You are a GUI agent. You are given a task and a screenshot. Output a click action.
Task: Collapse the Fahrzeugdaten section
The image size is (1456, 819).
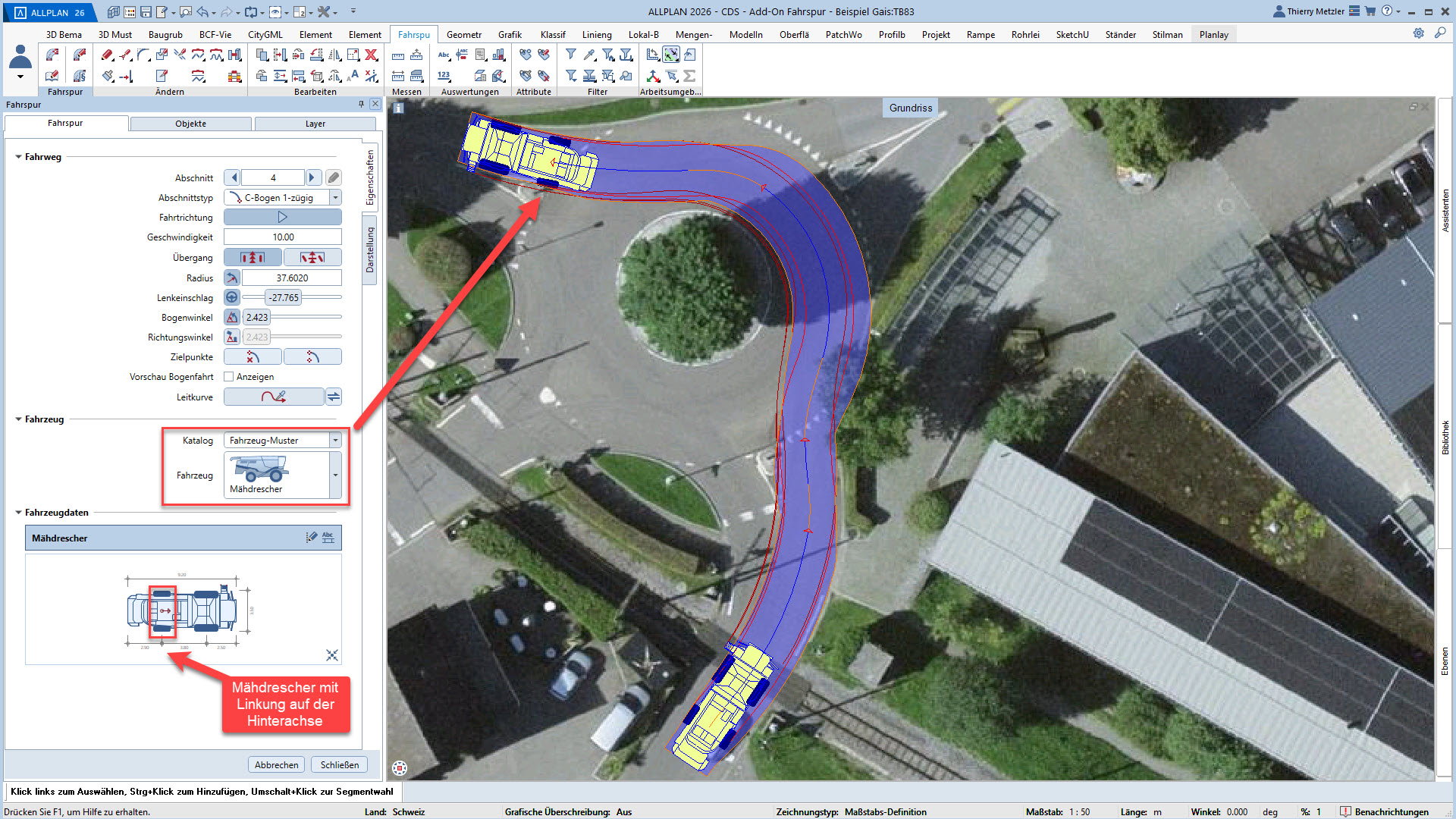click(x=18, y=513)
